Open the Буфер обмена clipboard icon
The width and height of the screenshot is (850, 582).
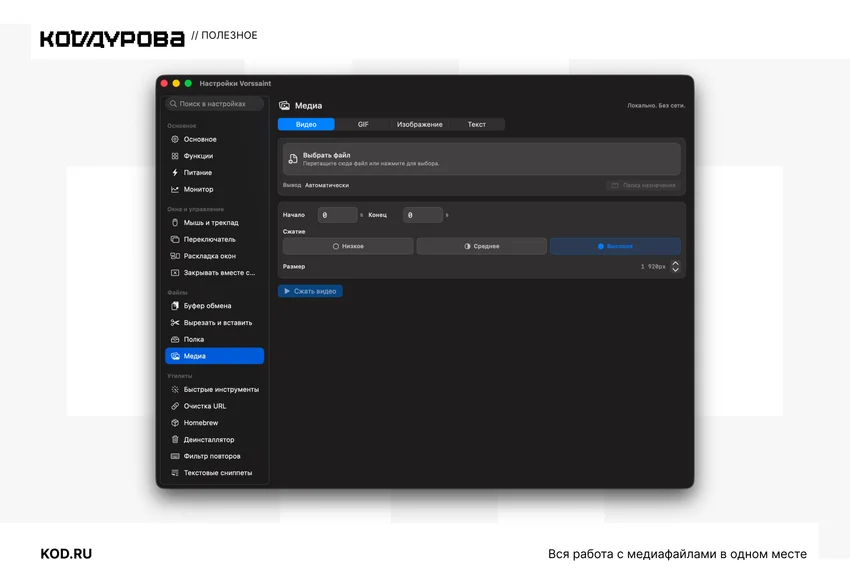175,306
